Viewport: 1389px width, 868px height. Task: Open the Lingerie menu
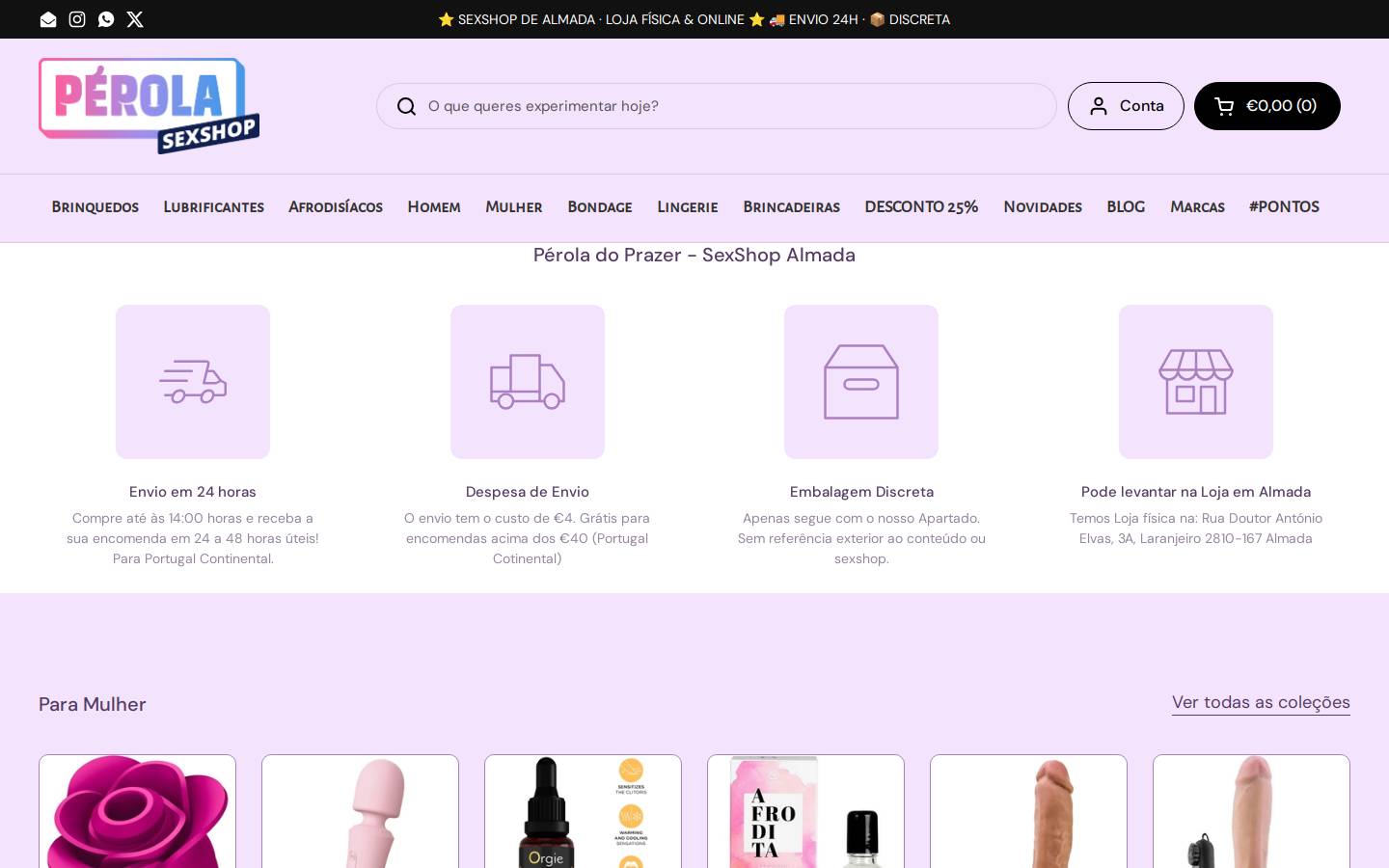688,207
